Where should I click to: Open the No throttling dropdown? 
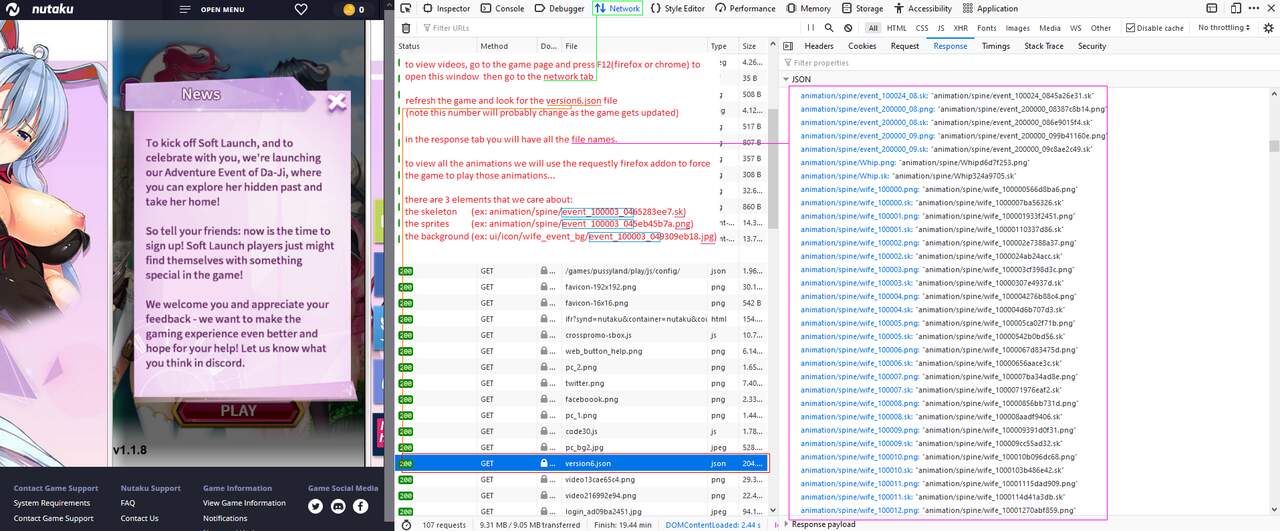(1223, 28)
